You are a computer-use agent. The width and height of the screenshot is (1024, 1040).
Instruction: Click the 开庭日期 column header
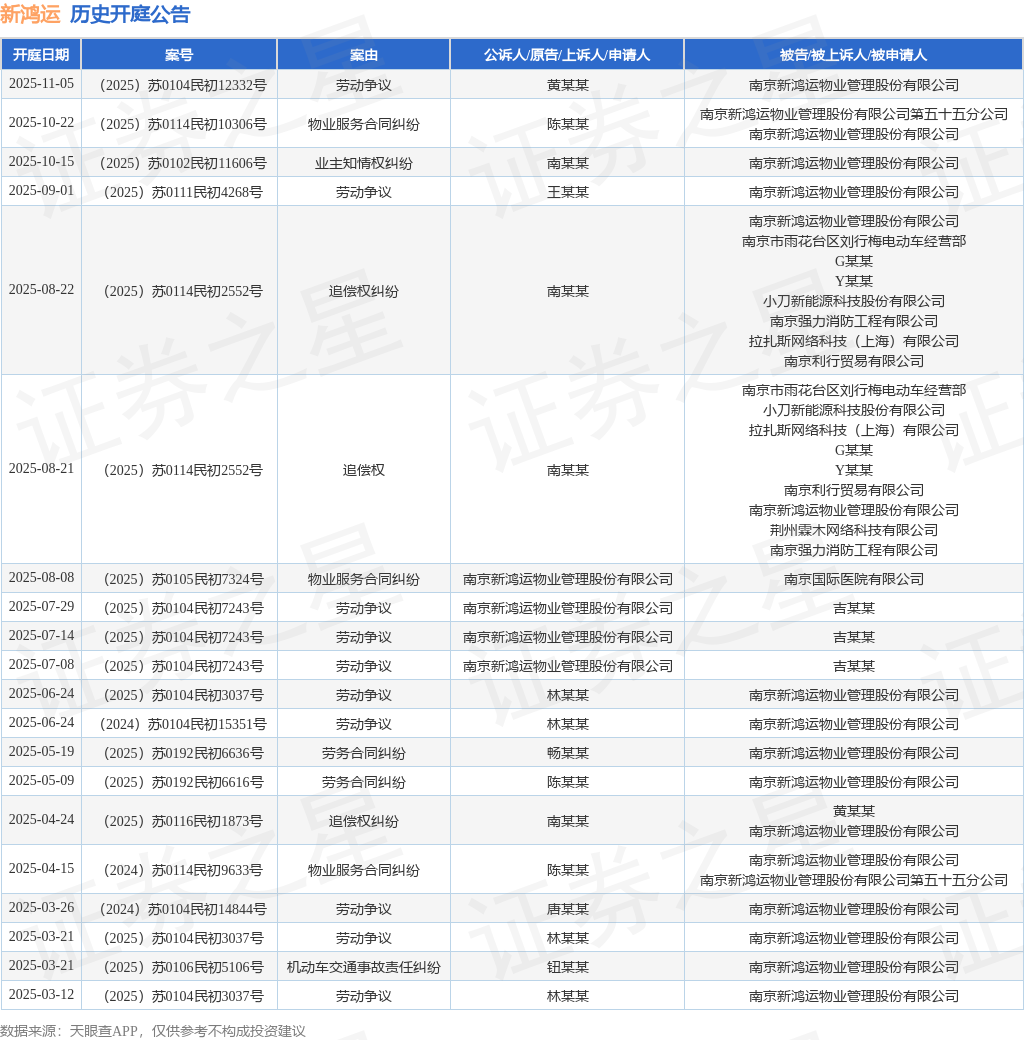pos(41,54)
